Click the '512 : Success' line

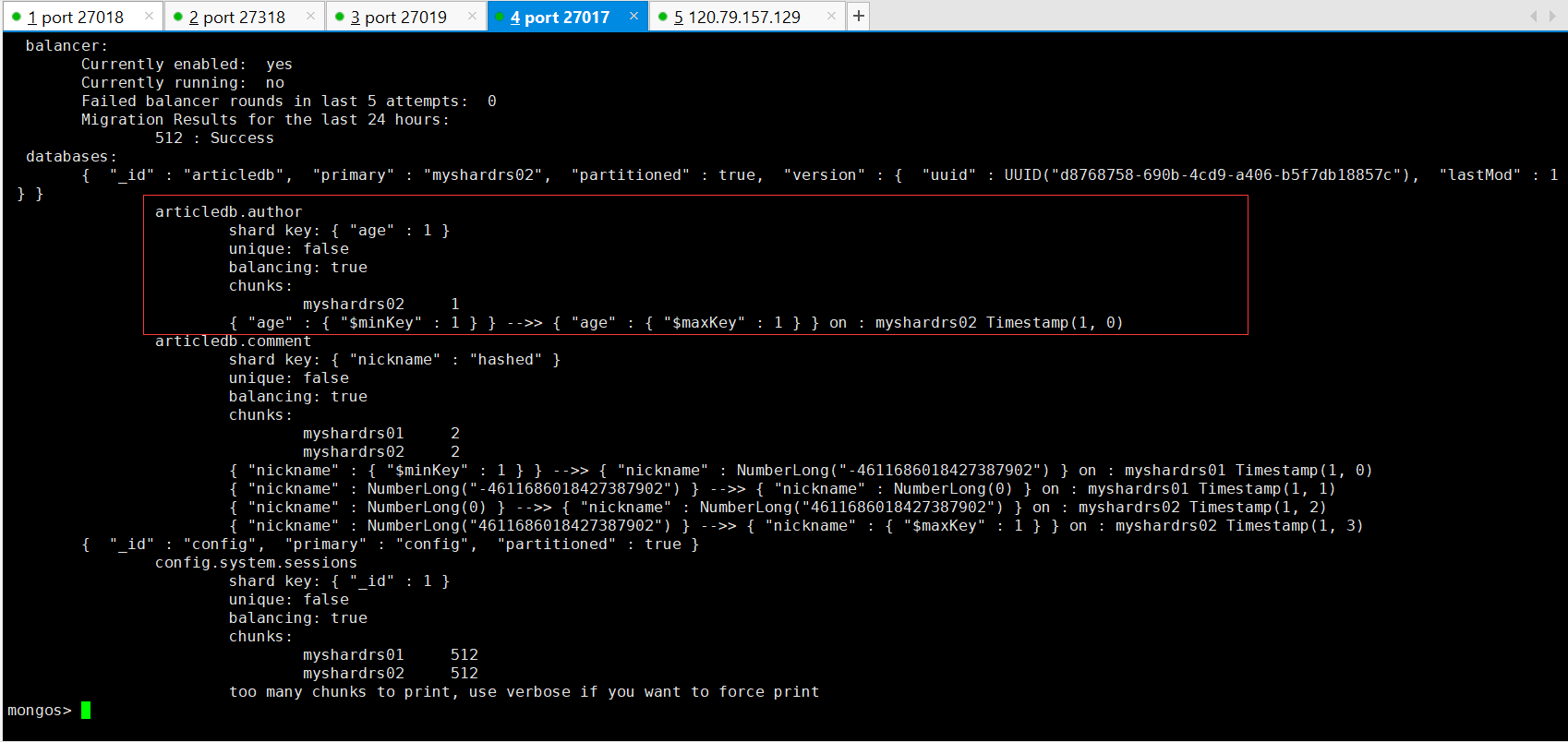214,138
